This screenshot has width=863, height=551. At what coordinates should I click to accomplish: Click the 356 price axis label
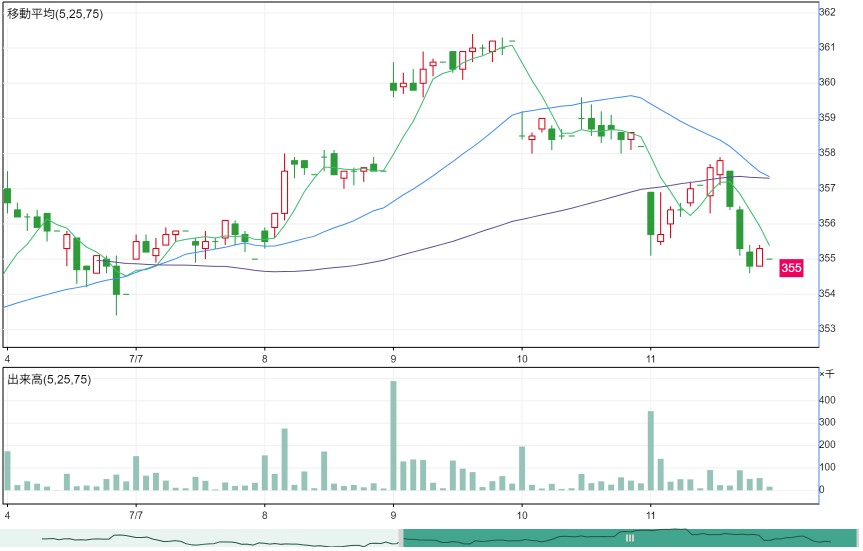tap(827, 223)
